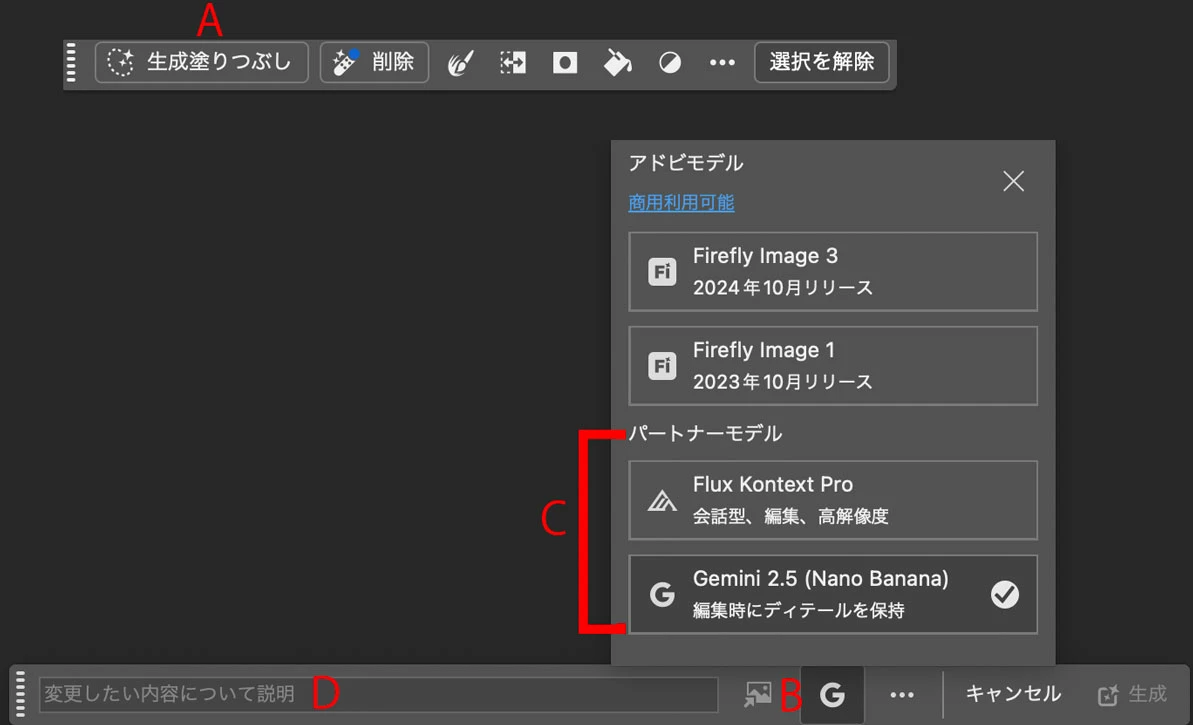The height and width of the screenshot is (725, 1193).
Task: Click the prompt field 変更したい内容について説明
Action: coord(379,694)
